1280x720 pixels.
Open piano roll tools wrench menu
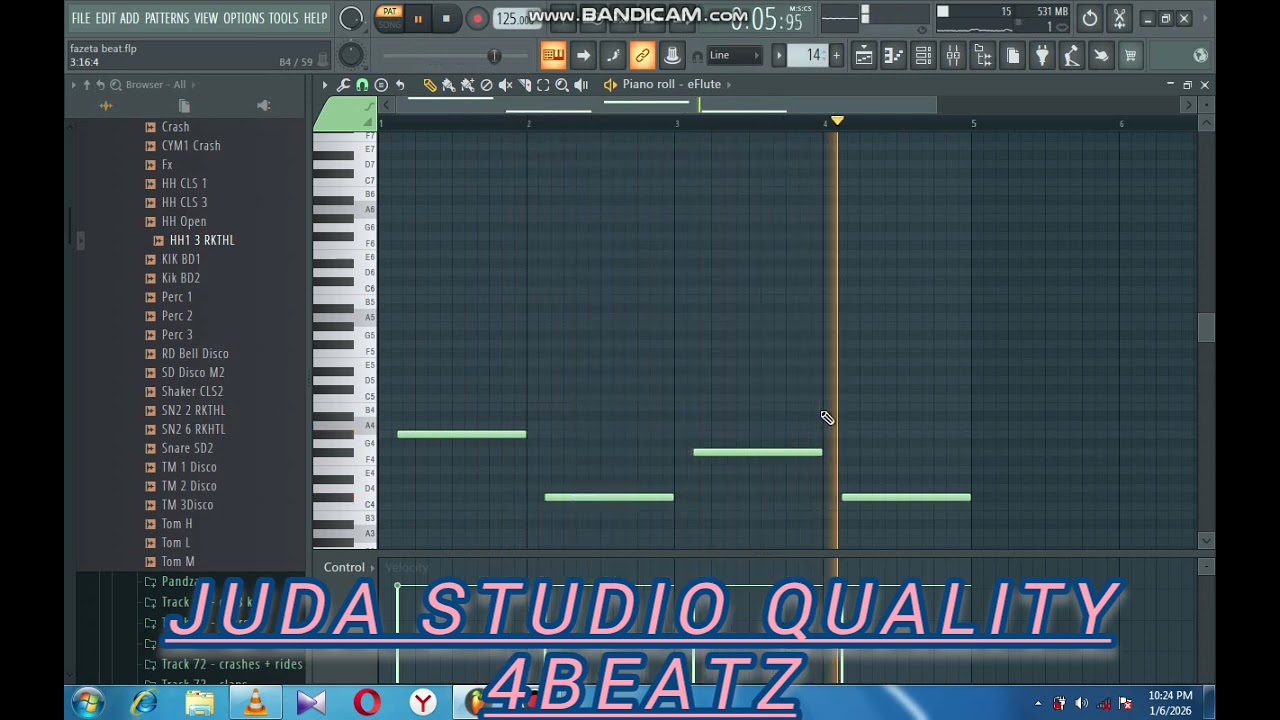343,85
